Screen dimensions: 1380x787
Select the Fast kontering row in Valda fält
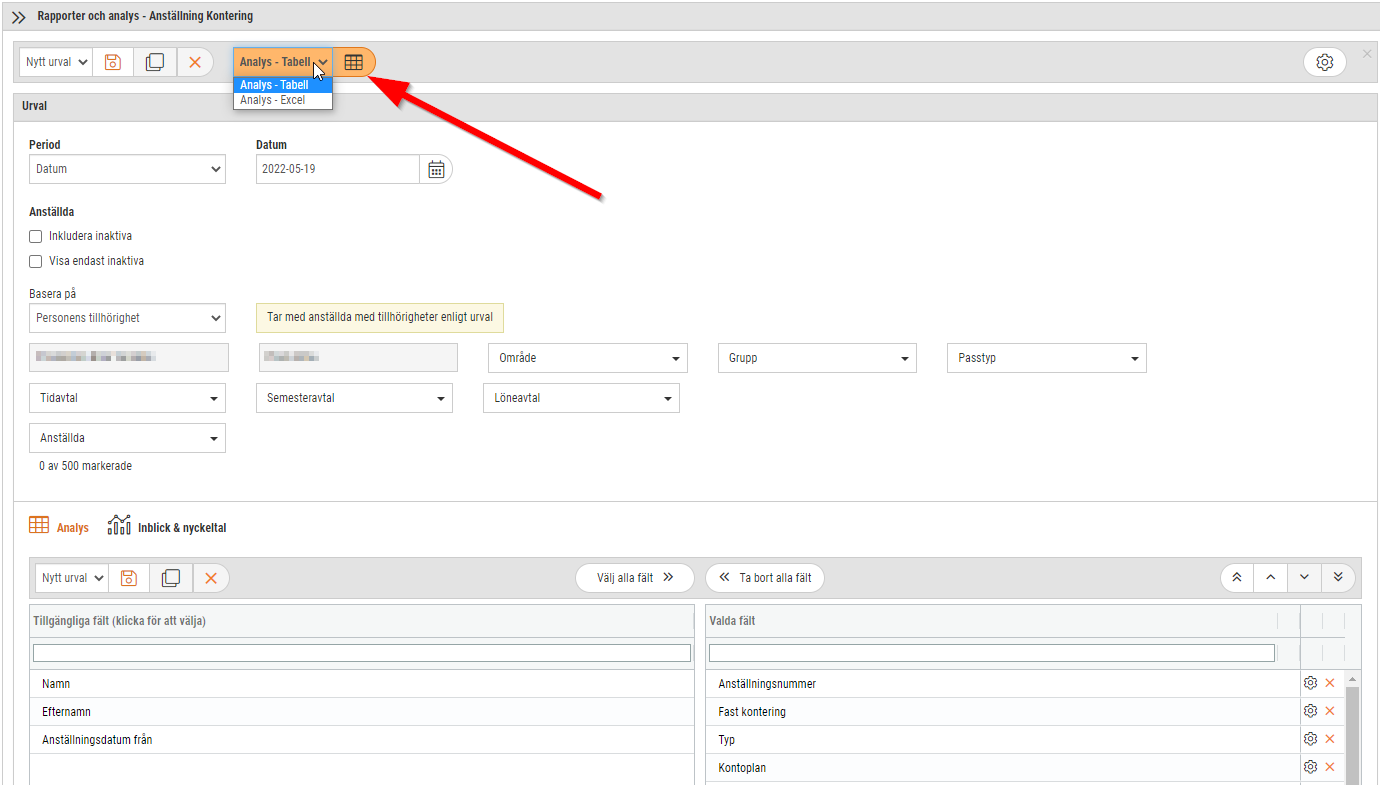tap(1003, 712)
